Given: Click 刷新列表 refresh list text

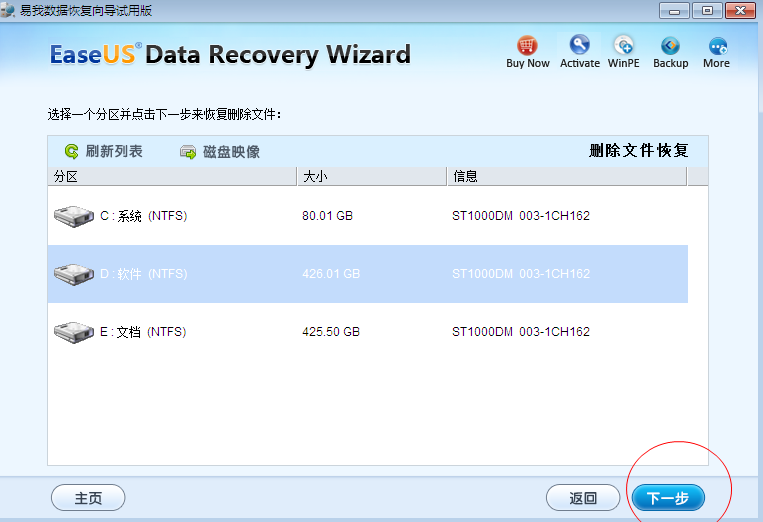Looking at the screenshot, I should tap(114, 152).
